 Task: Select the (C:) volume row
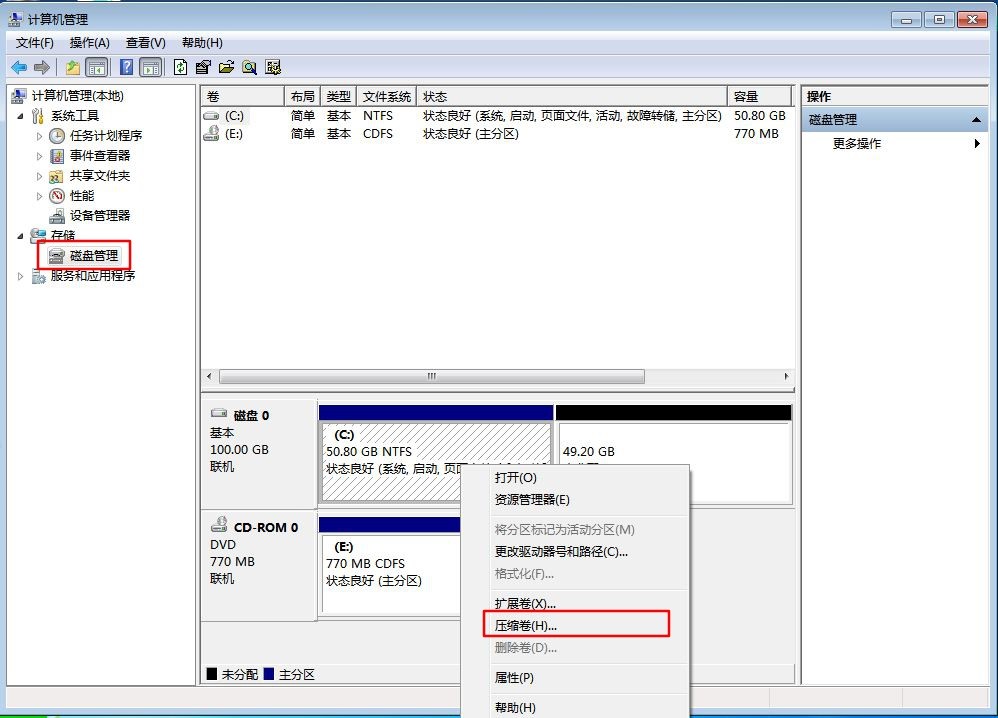[x=497, y=116]
